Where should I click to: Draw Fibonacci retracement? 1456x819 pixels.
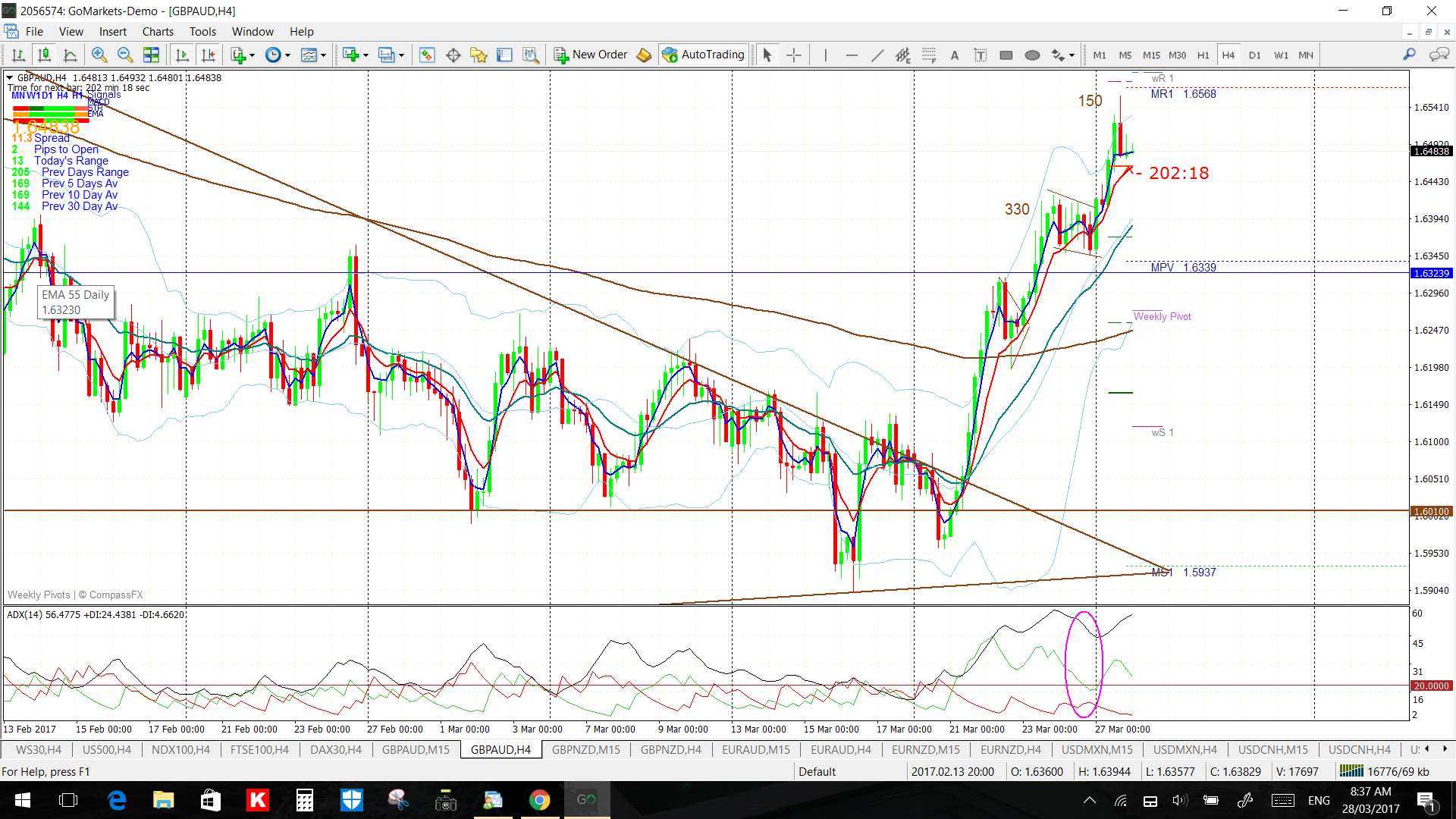point(929,55)
